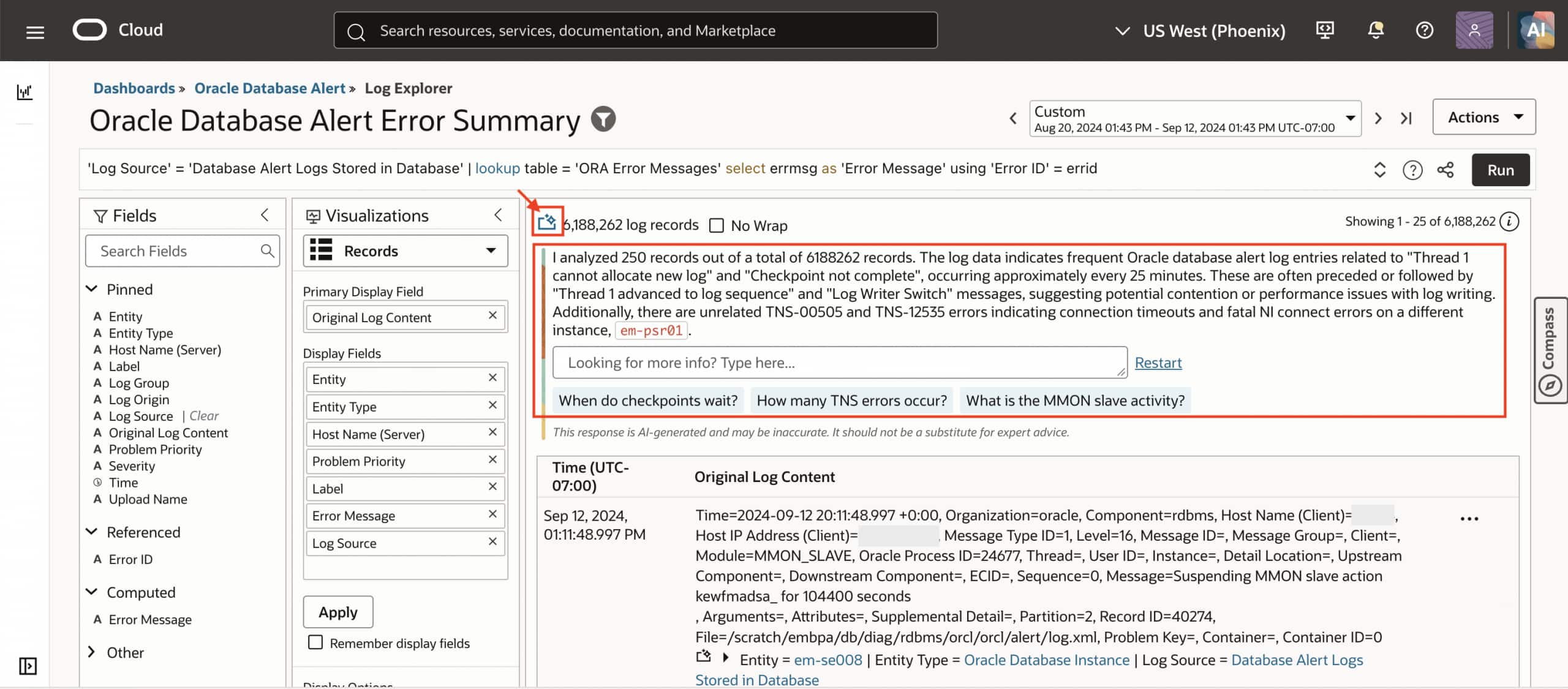Open the help question mark in header
Image resolution: width=1568 pixels, height=689 pixels.
[x=1425, y=30]
